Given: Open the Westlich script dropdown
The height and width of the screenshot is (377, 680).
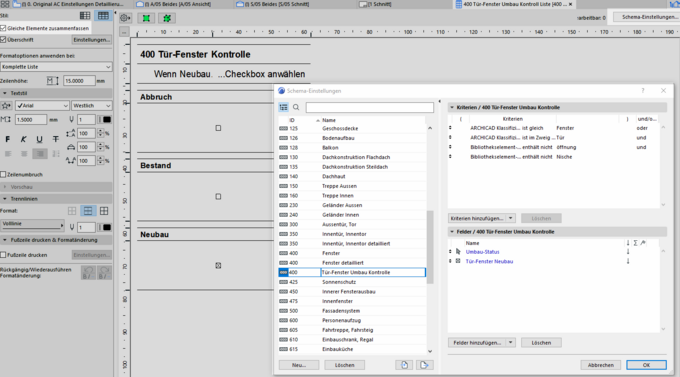Looking at the screenshot, I should [x=92, y=105].
